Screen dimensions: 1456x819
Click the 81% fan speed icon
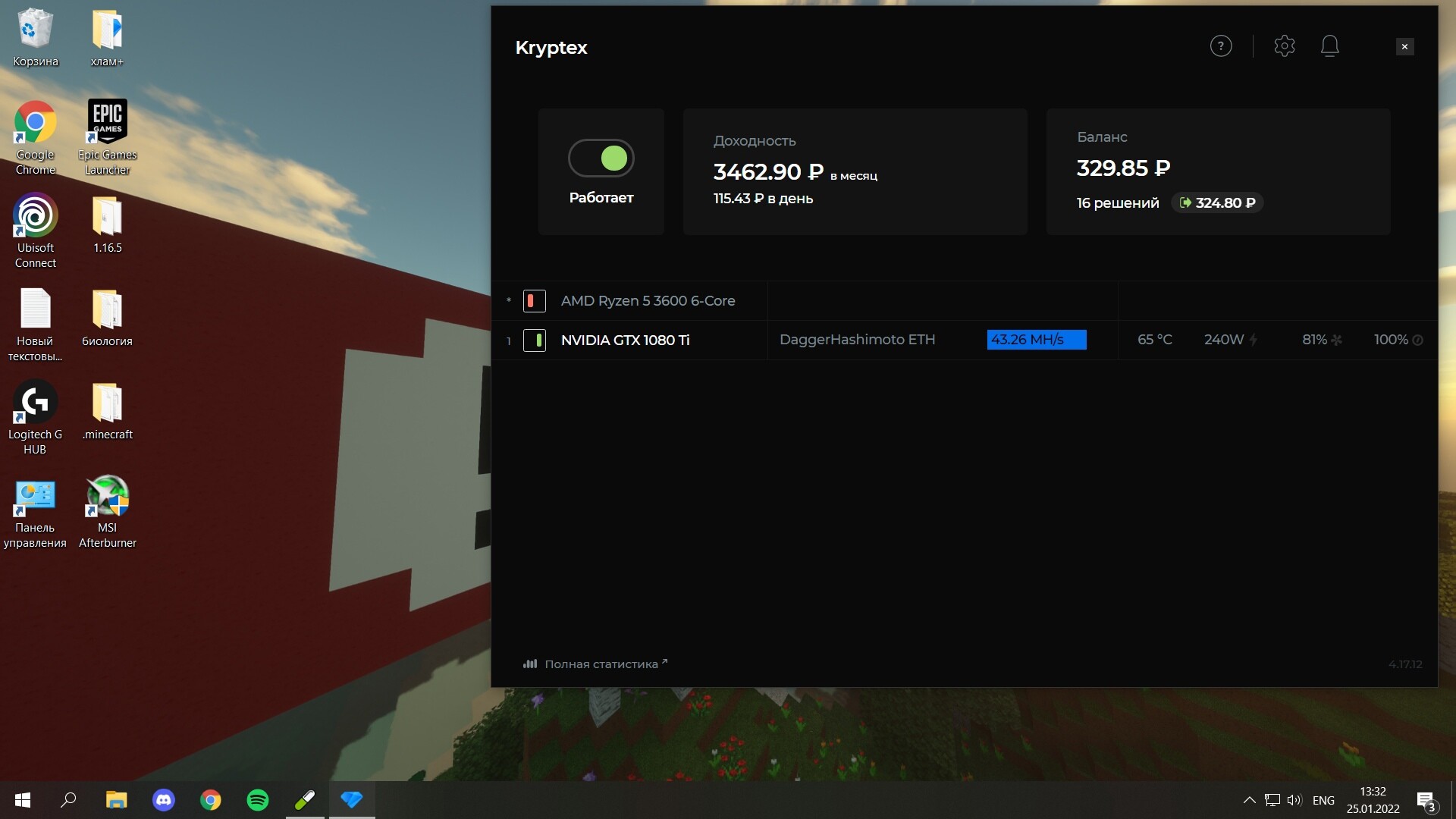(x=1337, y=340)
